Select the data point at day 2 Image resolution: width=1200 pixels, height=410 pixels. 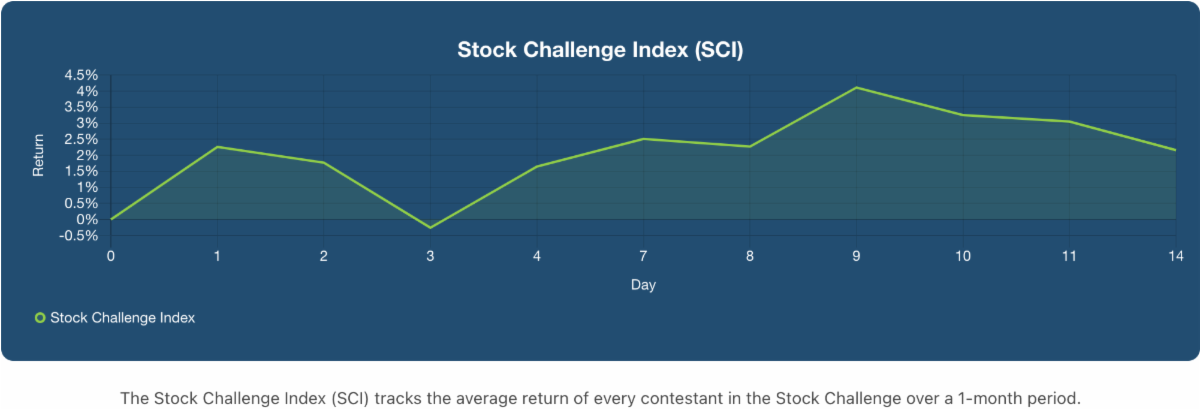[324, 163]
